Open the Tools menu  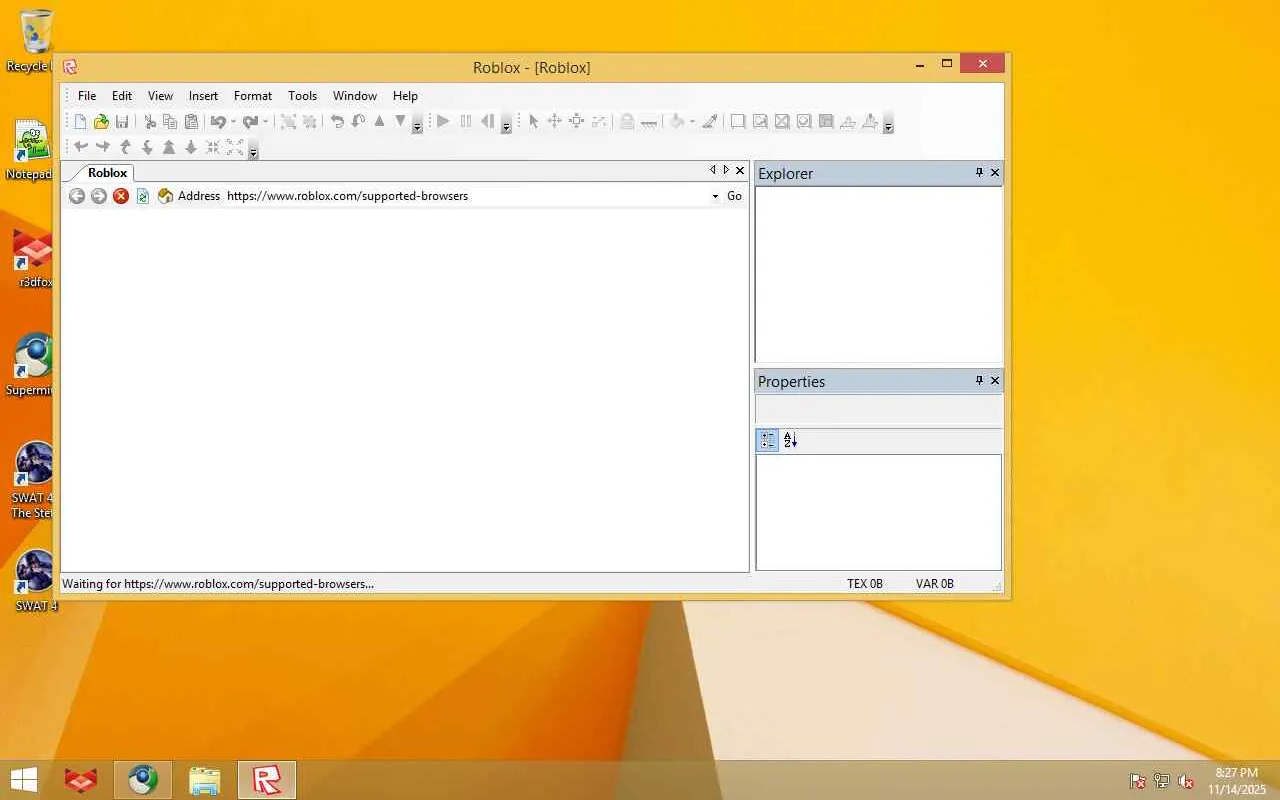click(x=302, y=96)
